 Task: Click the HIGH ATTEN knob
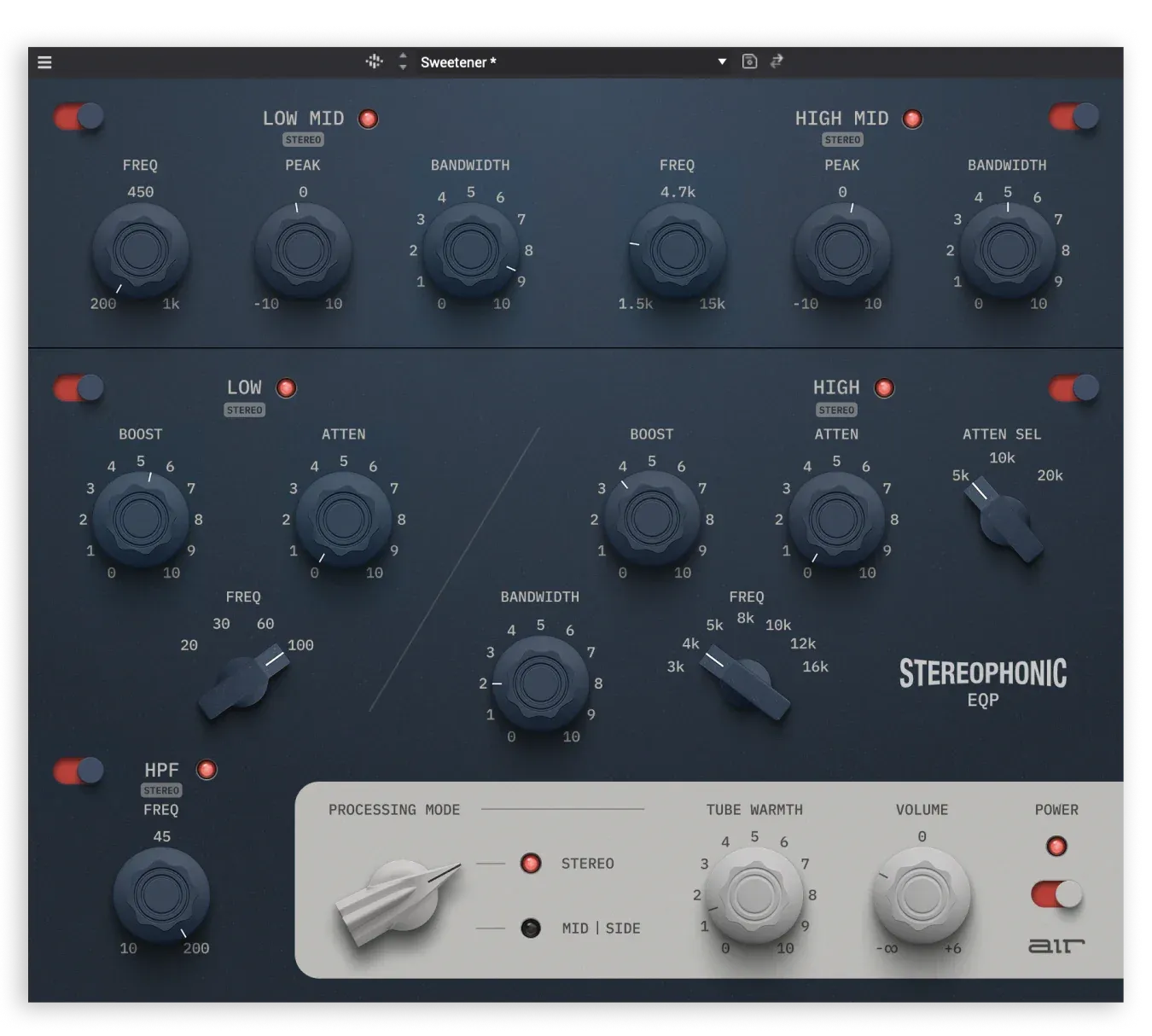tap(836, 519)
